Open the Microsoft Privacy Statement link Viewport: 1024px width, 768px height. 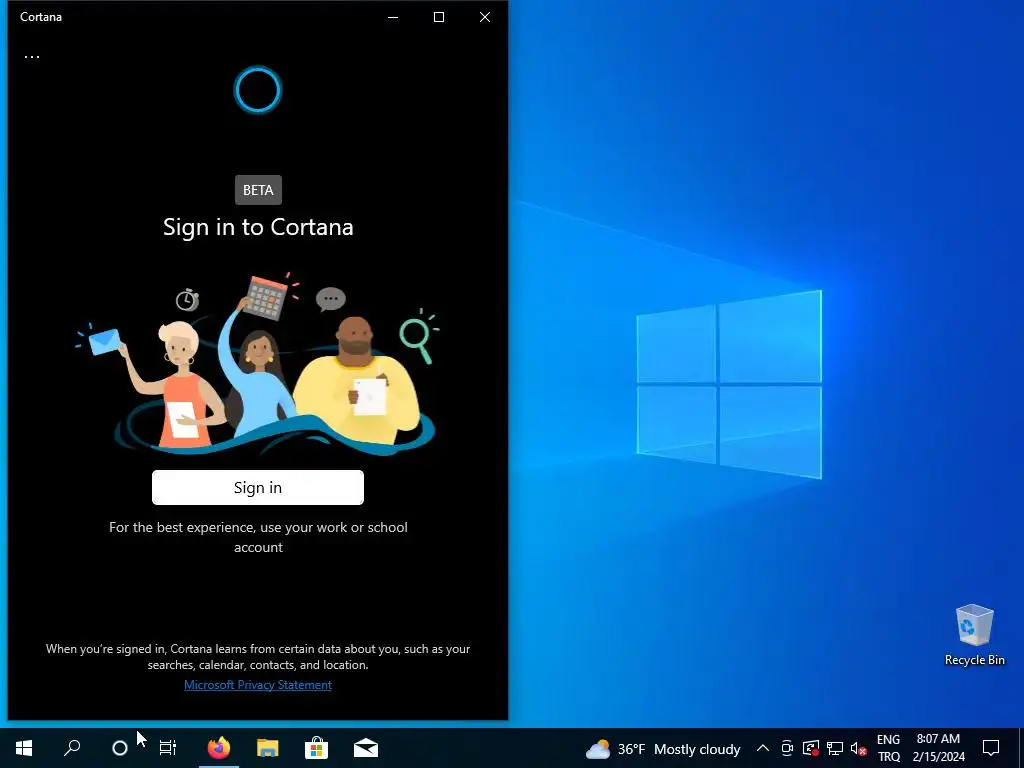click(258, 684)
